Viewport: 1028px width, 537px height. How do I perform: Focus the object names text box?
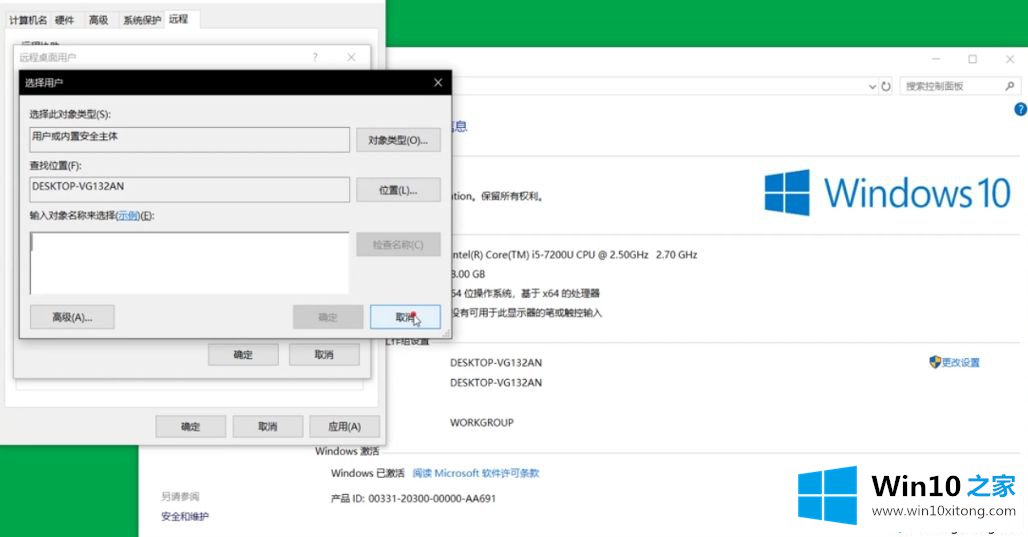[x=189, y=263]
